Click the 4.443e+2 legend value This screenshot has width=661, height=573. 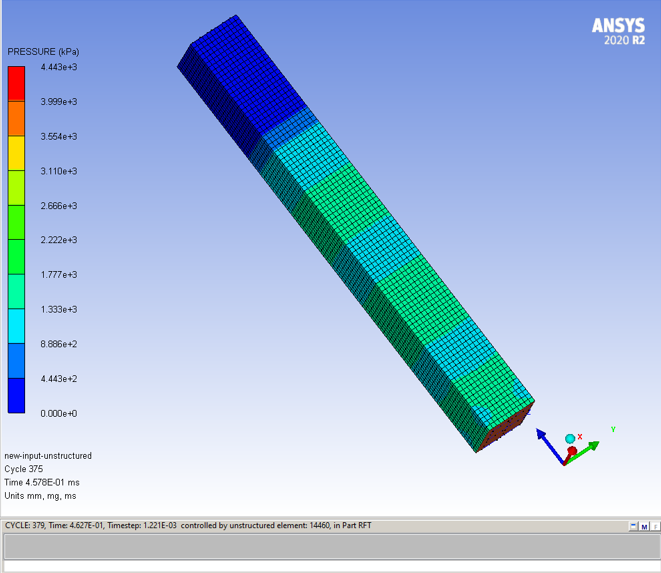pos(59,379)
